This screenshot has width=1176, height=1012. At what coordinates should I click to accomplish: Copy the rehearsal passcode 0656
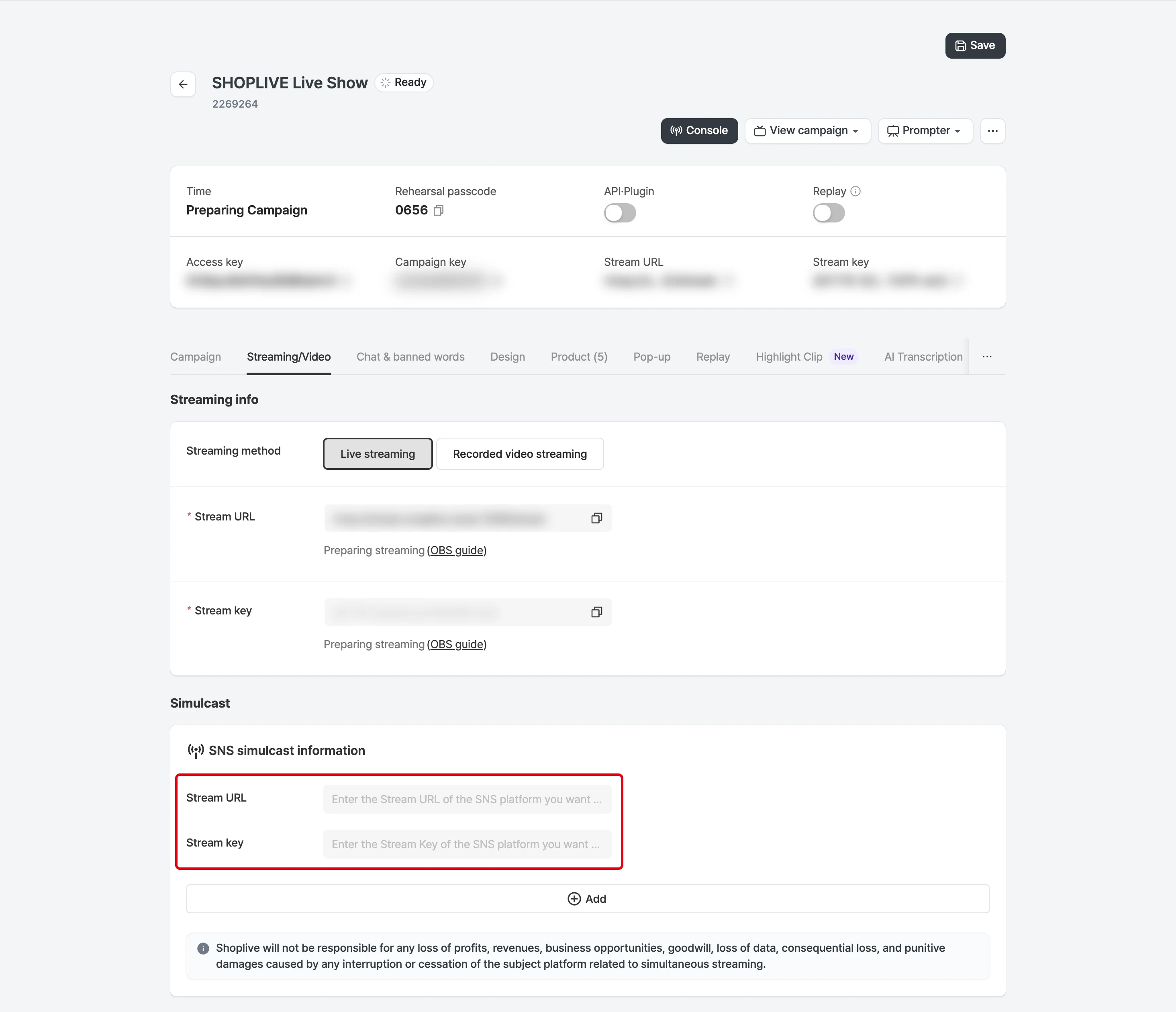click(438, 210)
